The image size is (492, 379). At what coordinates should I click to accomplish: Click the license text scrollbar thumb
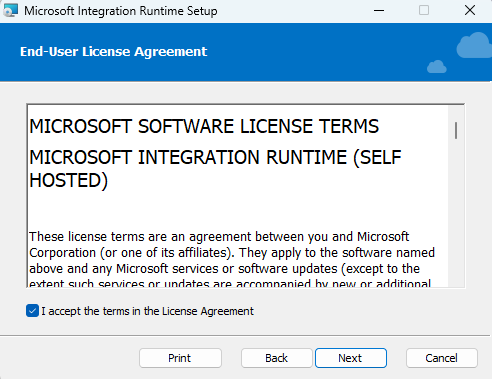[456, 130]
